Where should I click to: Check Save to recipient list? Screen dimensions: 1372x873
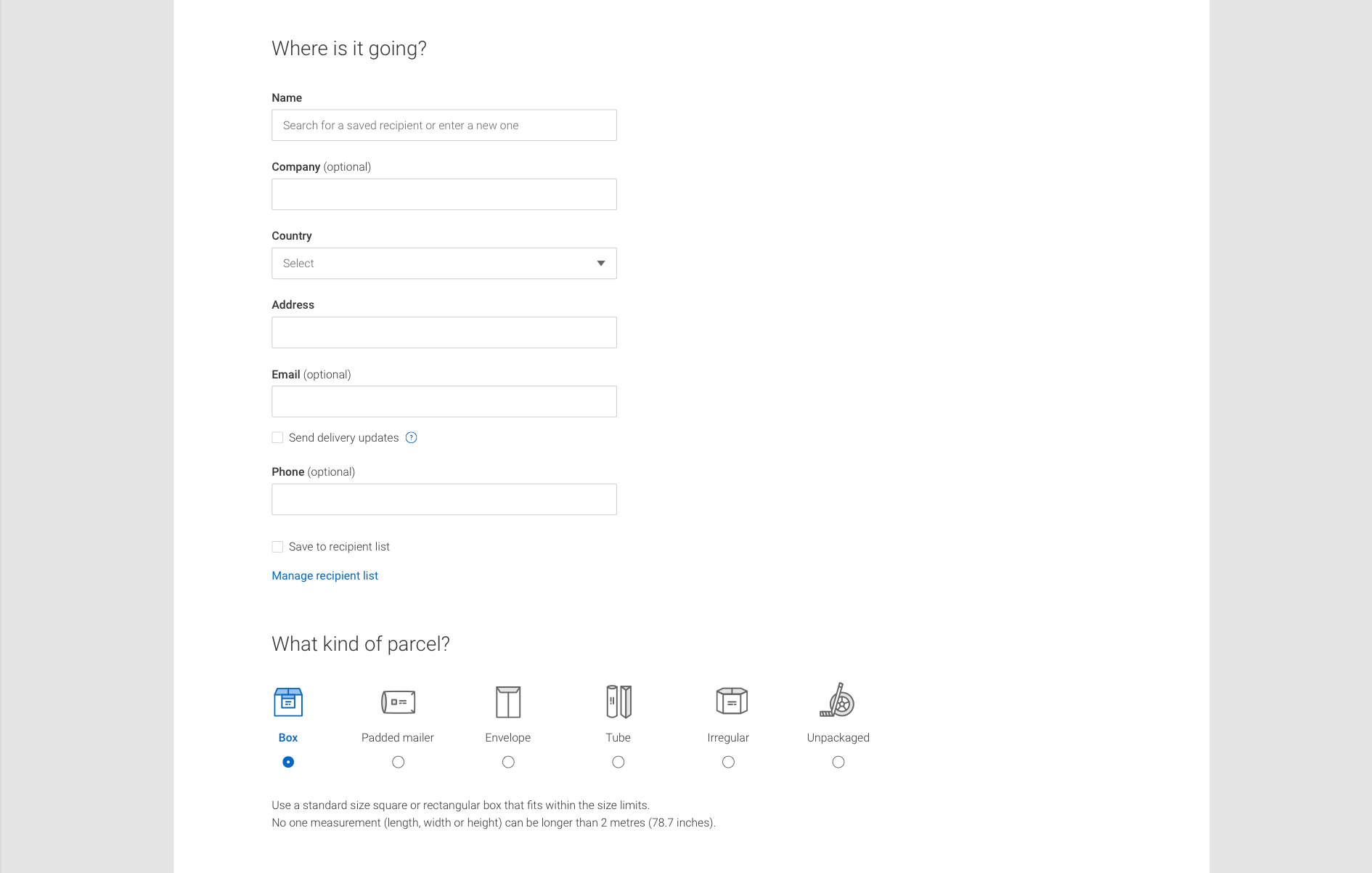click(x=277, y=546)
